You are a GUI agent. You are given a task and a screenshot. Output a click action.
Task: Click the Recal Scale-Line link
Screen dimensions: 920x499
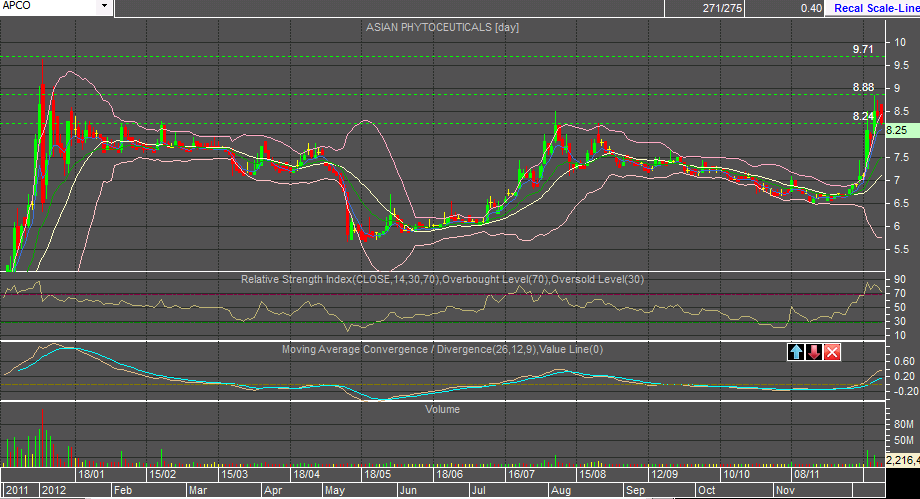[x=877, y=8]
